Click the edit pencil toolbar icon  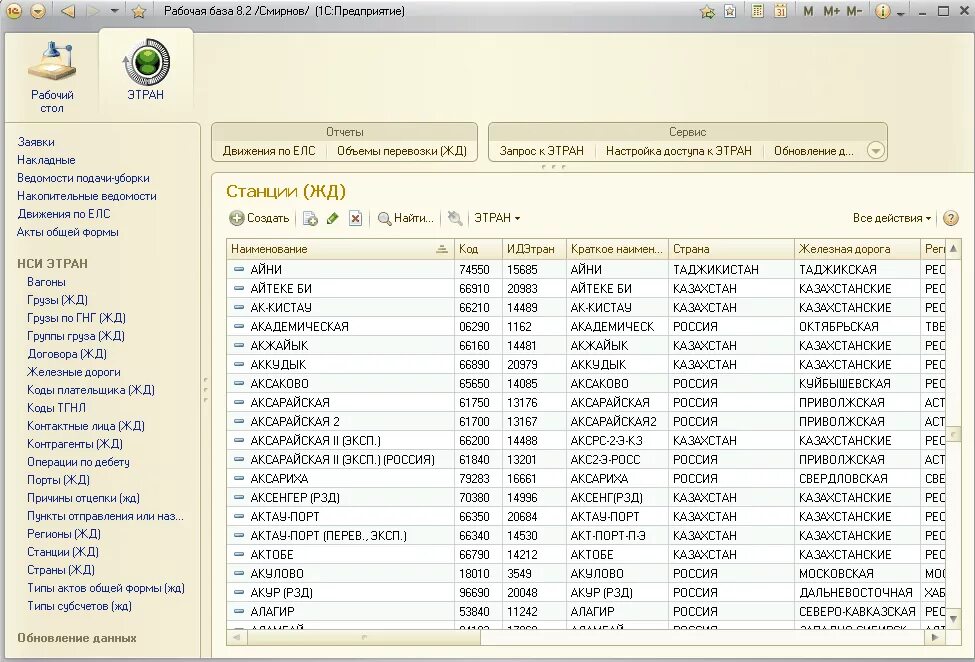tap(333, 218)
